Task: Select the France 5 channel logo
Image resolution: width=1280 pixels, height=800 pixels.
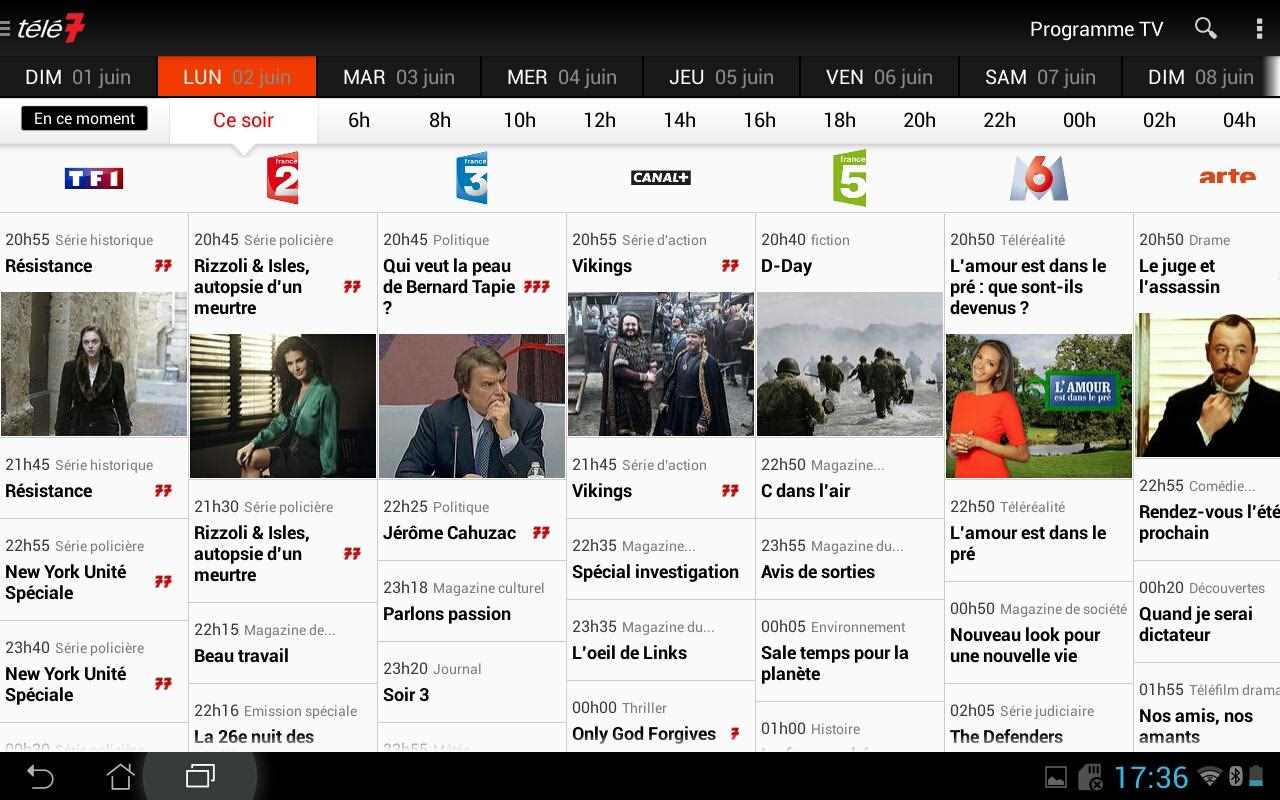Action: pyautogui.click(x=850, y=178)
